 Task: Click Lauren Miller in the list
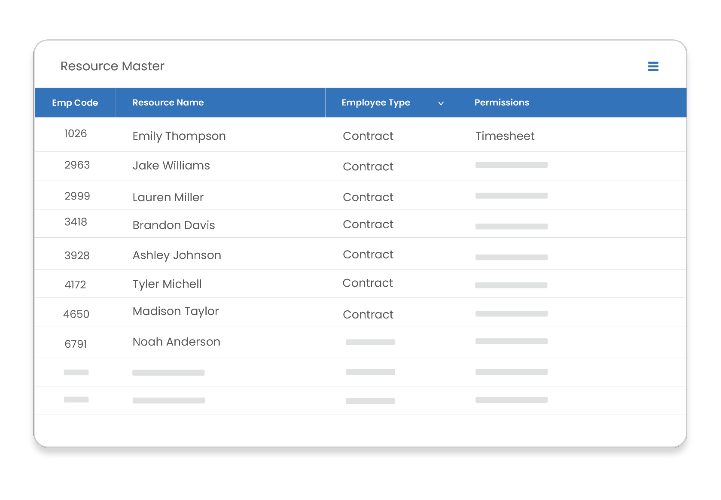click(x=168, y=197)
